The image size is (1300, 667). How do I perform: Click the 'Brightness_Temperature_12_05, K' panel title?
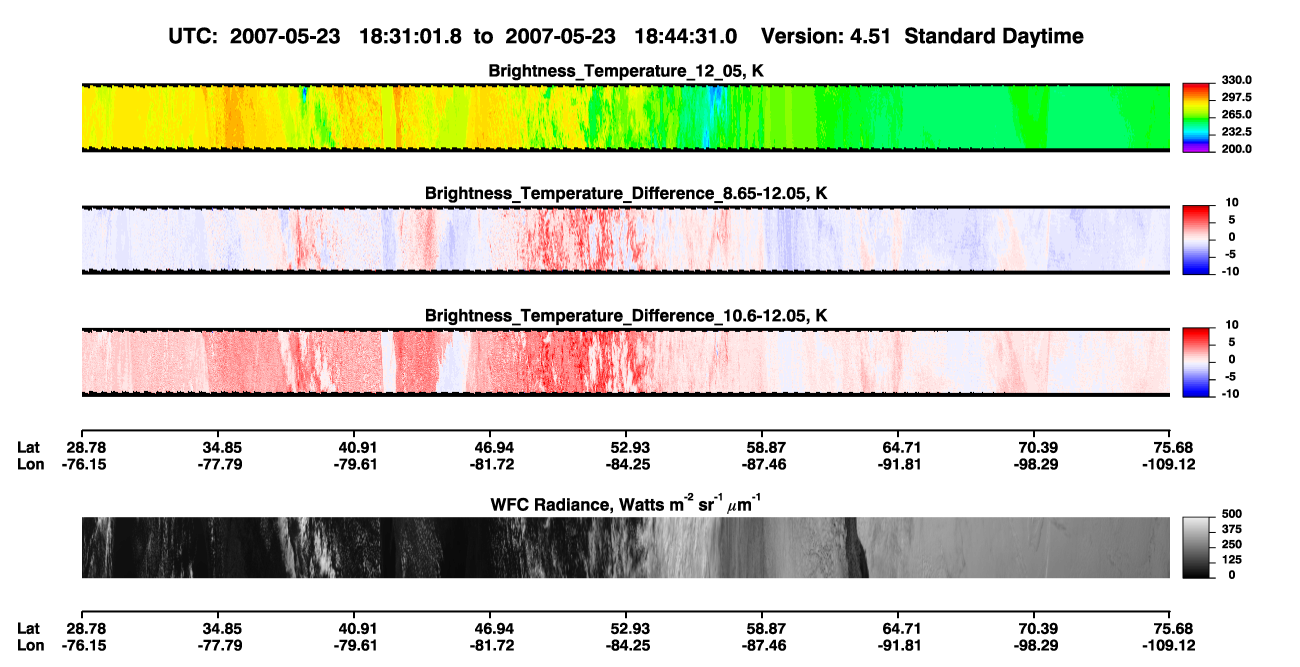pyautogui.click(x=626, y=70)
